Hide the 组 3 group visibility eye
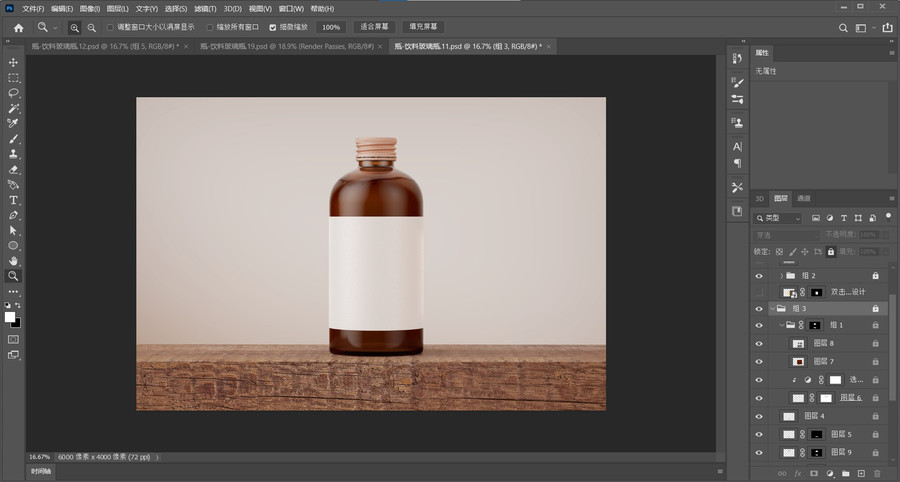 click(x=759, y=309)
